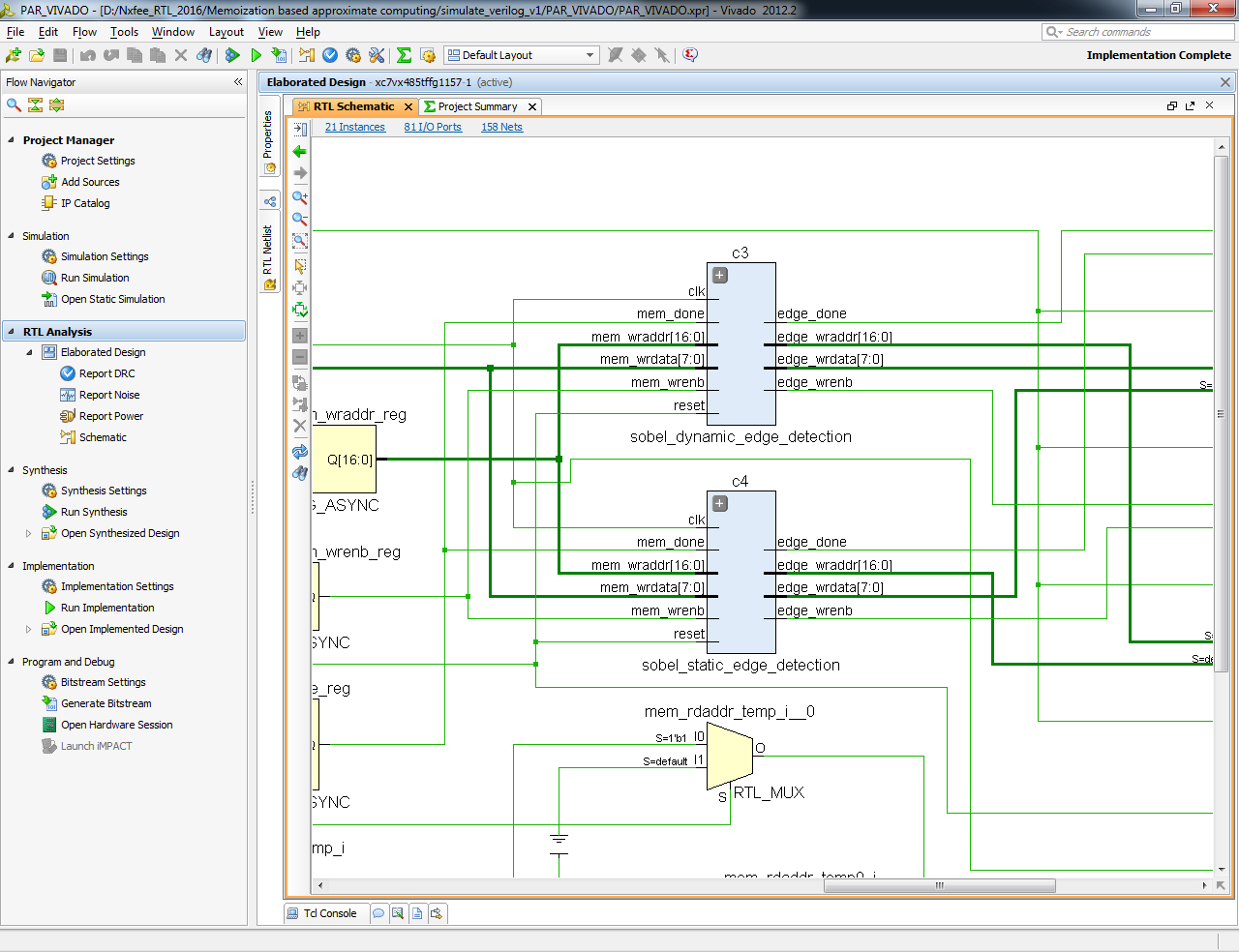Image resolution: width=1239 pixels, height=952 pixels.
Task: Click the Delete X icon in main toolbar
Action: (x=181, y=55)
